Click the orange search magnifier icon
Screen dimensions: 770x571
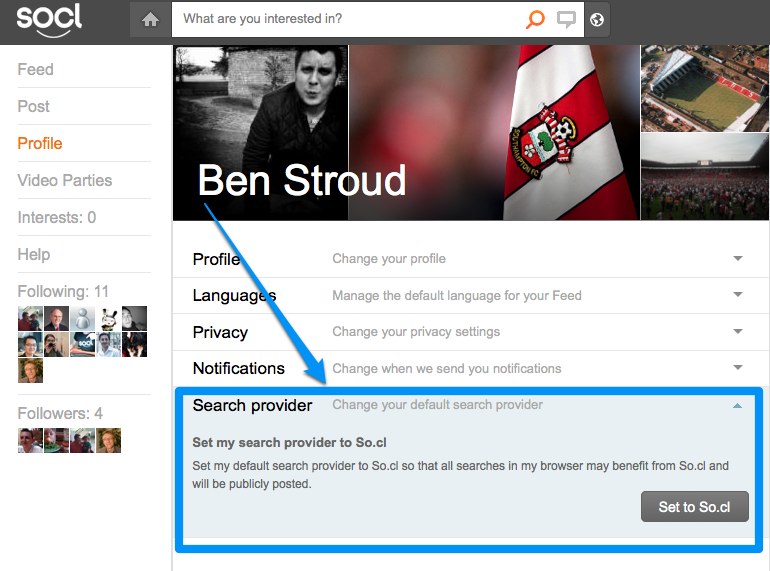(535, 19)
